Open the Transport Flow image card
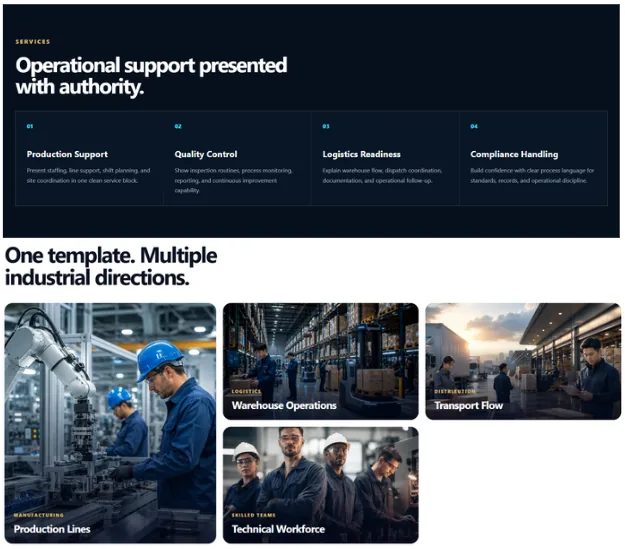The height and width of the screenshot is (549, 625). point(523,361)
